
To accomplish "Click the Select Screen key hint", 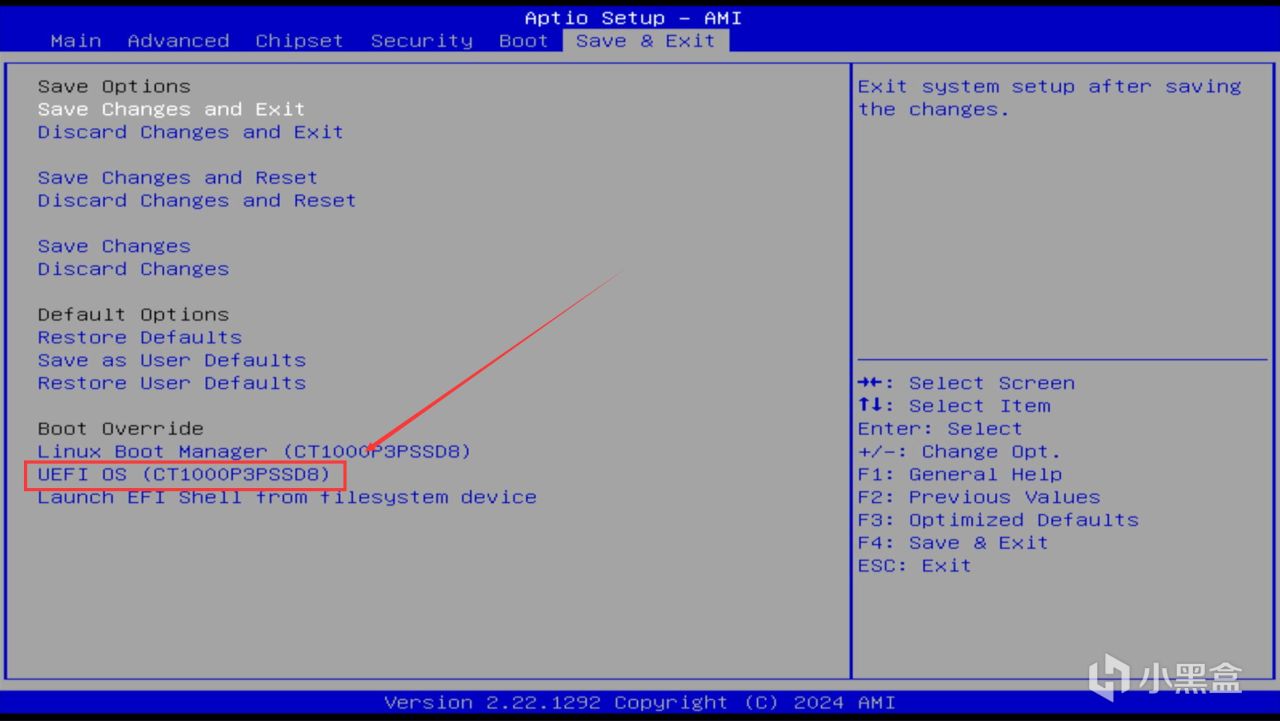I will 966,384.
